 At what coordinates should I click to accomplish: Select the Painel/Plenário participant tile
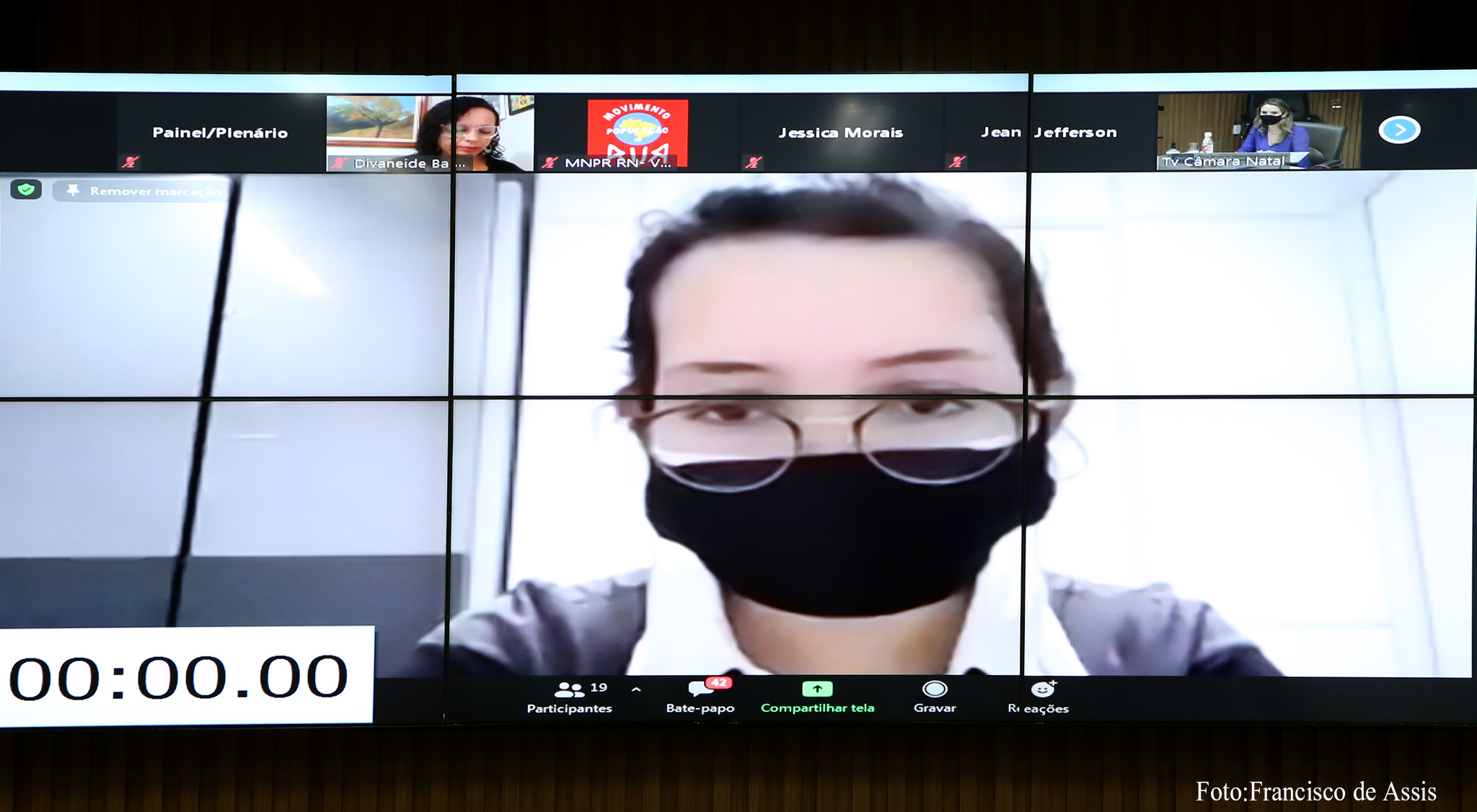220,133
